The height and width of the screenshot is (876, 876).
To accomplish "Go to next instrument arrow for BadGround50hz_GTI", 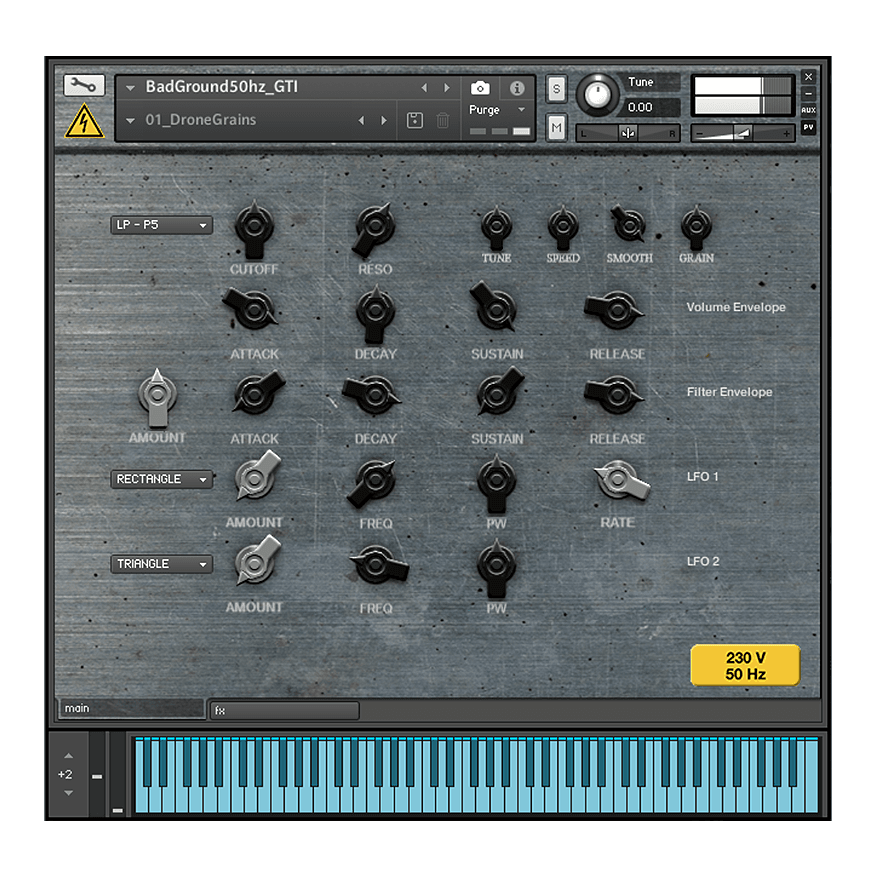I will [447, 88].
